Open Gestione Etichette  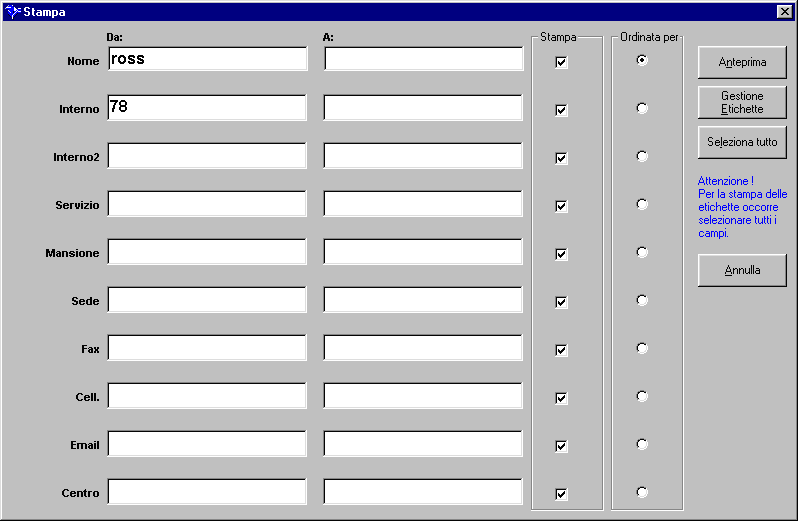click(x=742, y=102)
